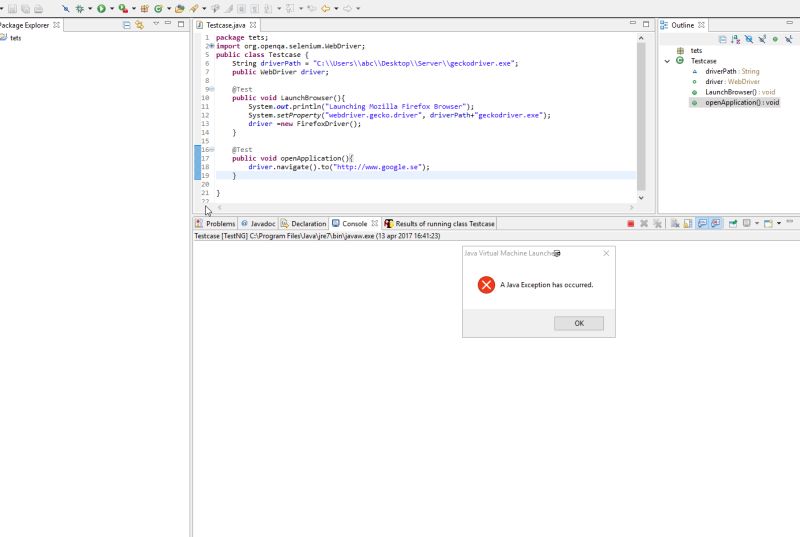Click the Save icon in toolbar
Viewport: 800px width, 537px height.
12,9
